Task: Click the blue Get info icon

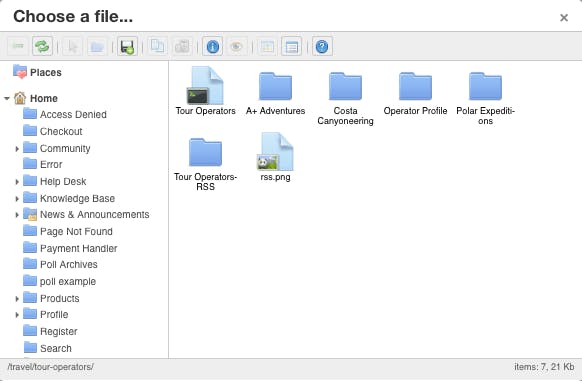Action: point(212,46)
